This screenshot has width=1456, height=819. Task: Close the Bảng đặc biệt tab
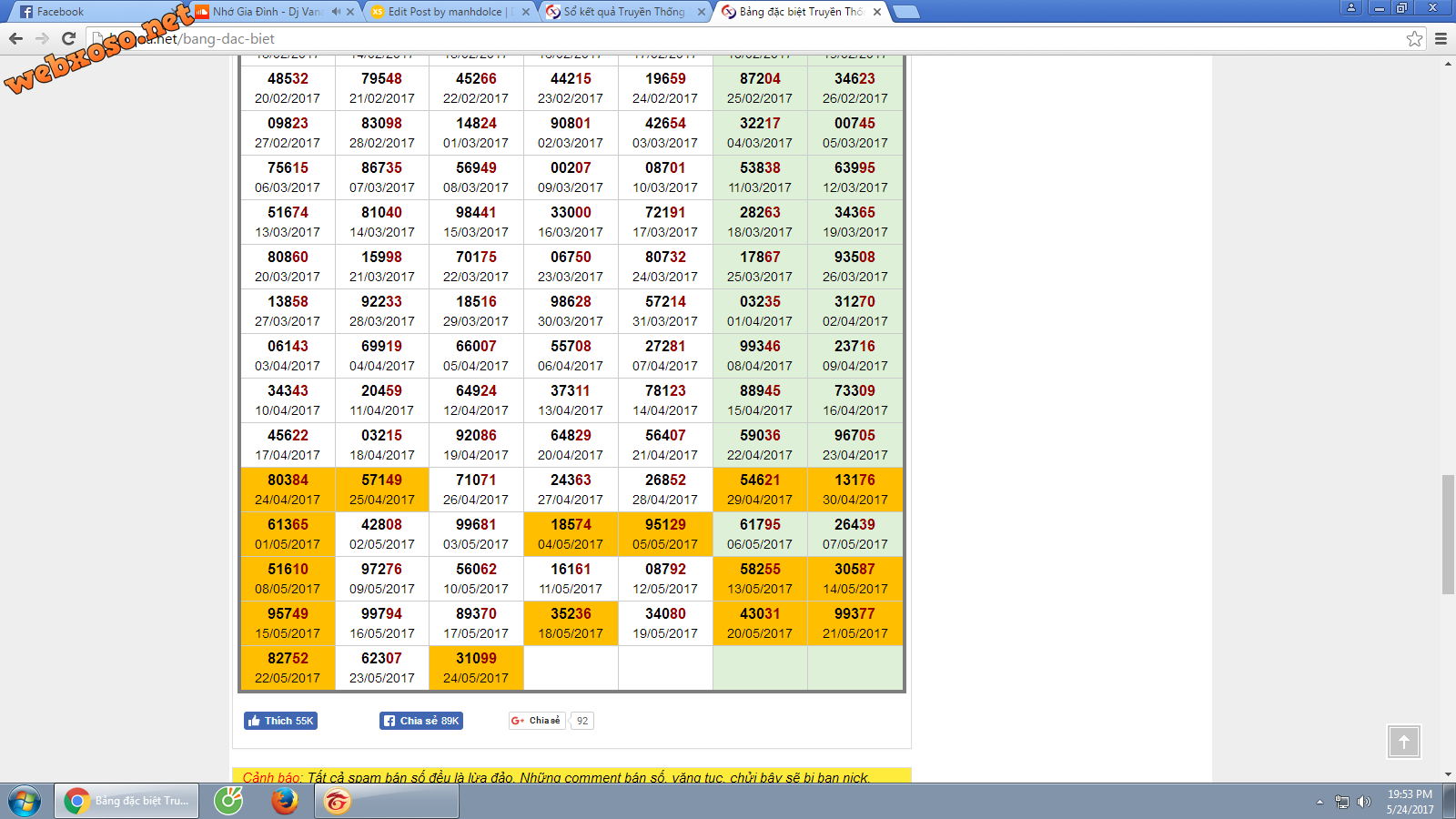pyautogui.click(x=877, y=12)
